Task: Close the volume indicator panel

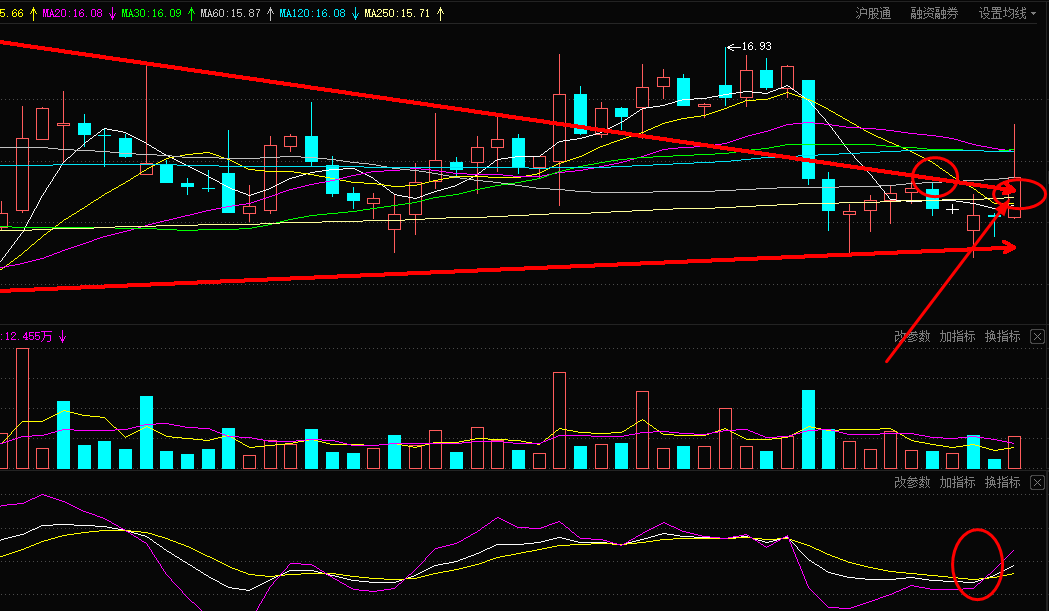Action: (x=1037, y=336)
